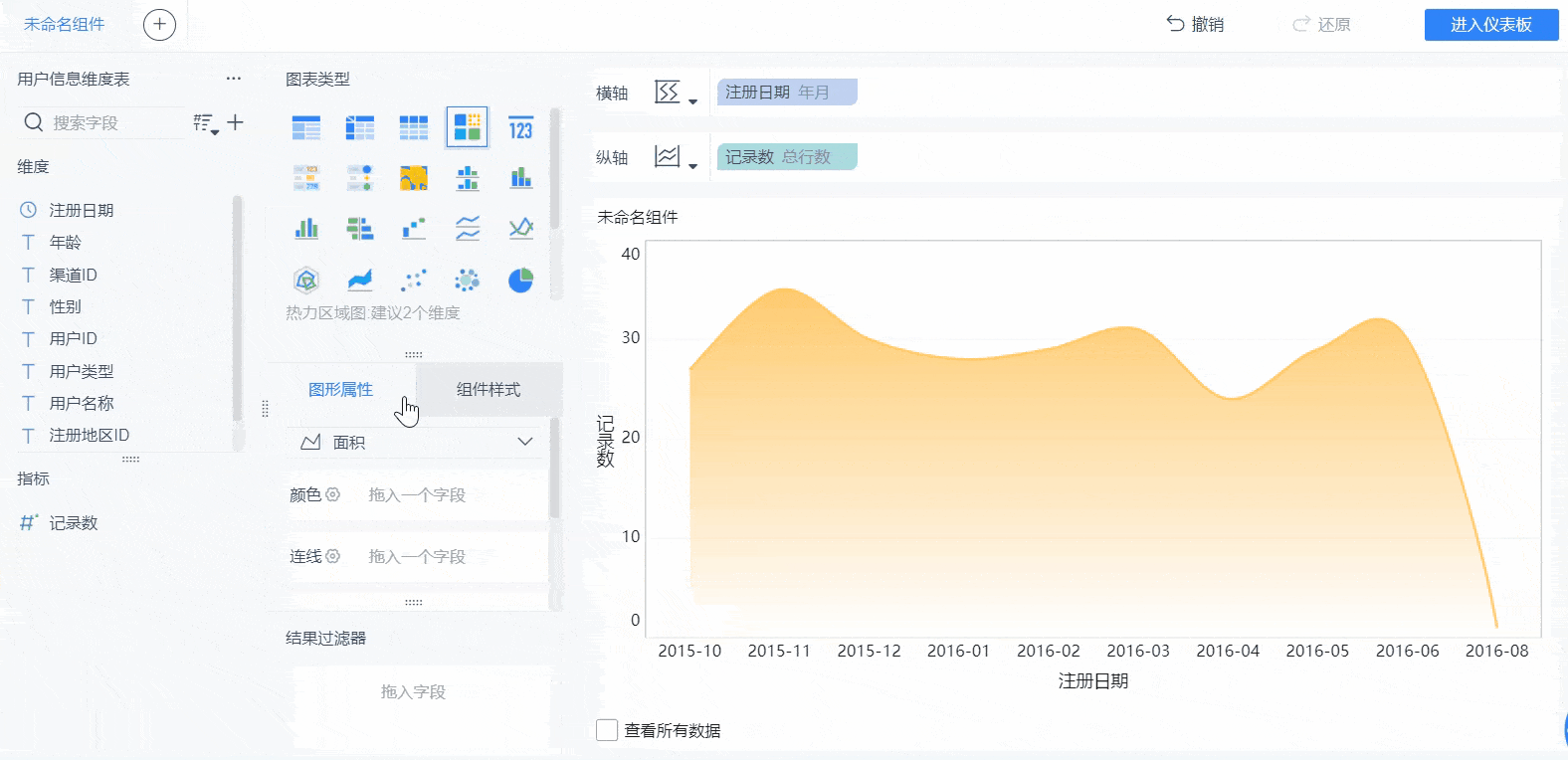Select the 记录数 indicator field
The image size is (1568, 760).
click(74, 523)
